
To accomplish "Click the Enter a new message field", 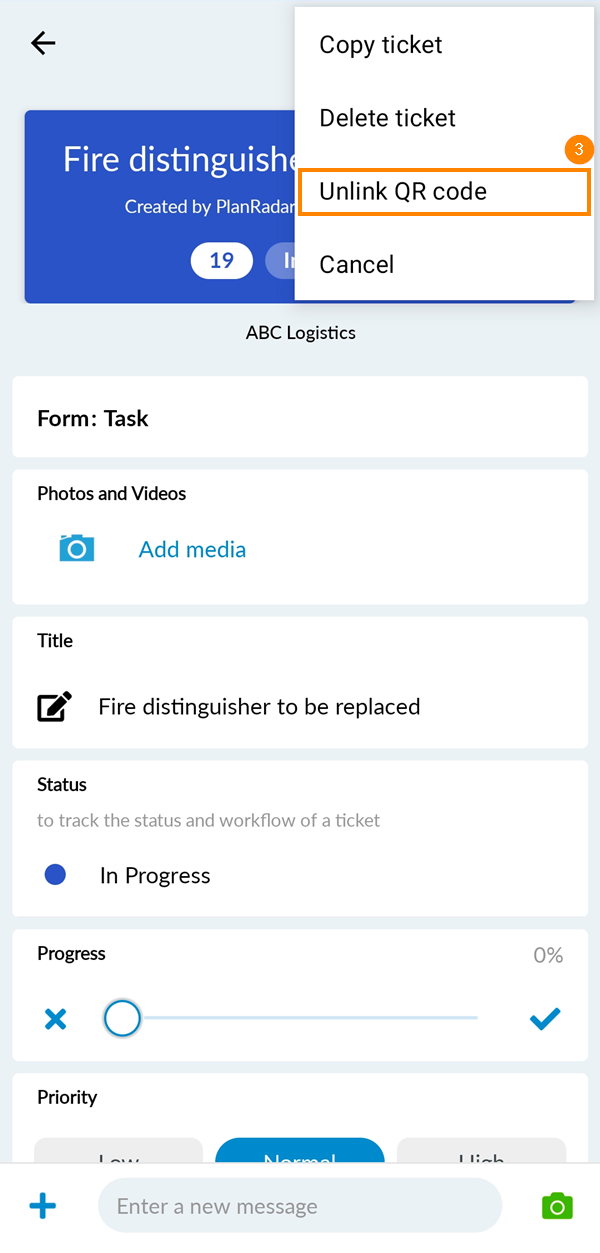I will click(x=299, y=1206).
